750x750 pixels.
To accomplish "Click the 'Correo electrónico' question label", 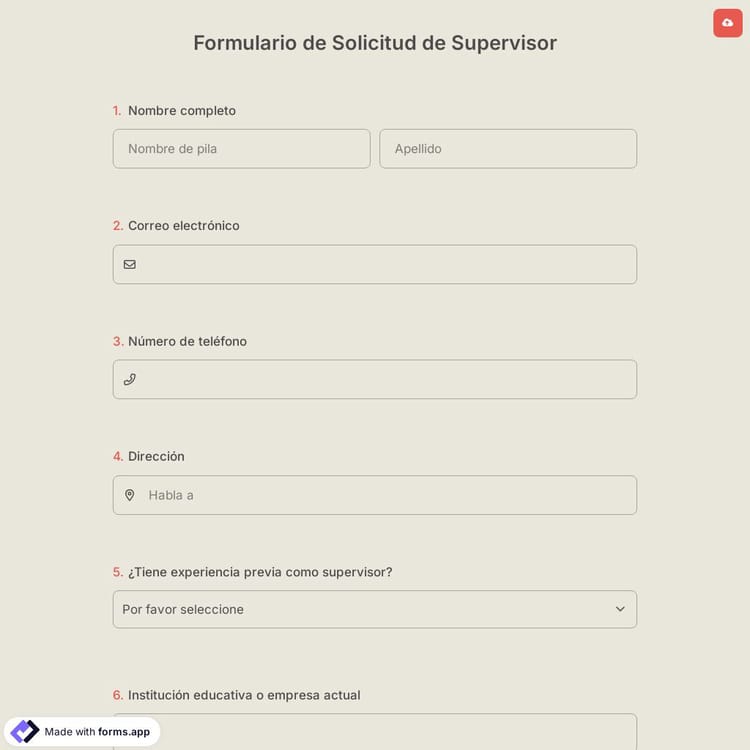I will coord(184,226).
